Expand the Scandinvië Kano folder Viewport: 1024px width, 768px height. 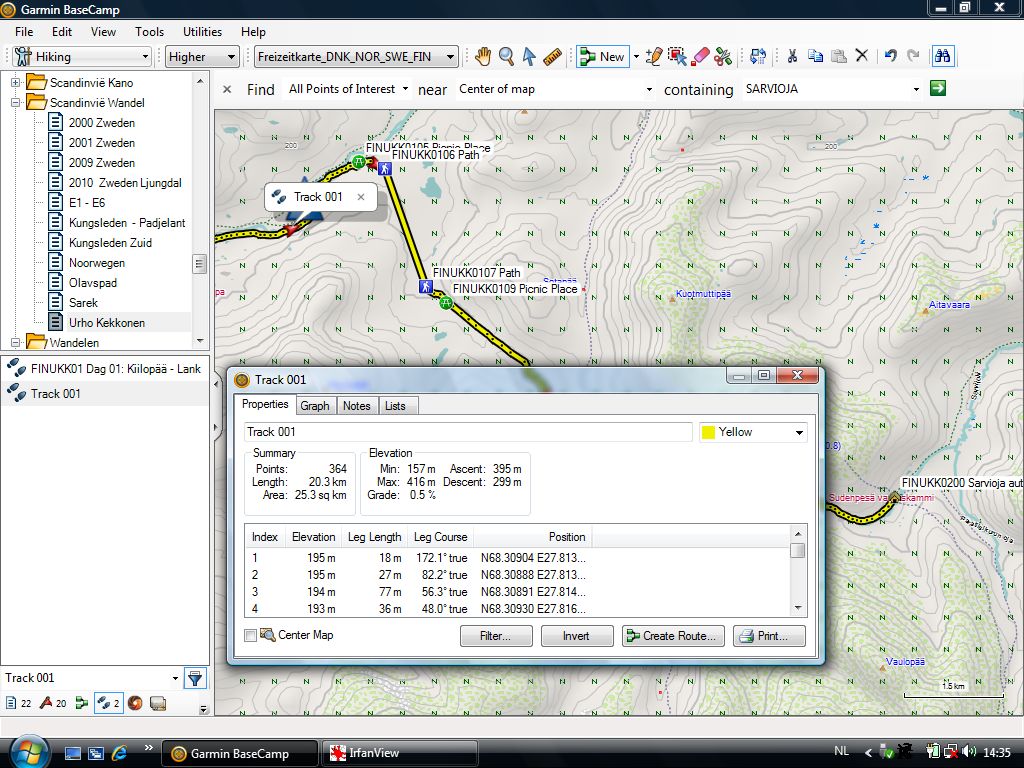(16, 82)
